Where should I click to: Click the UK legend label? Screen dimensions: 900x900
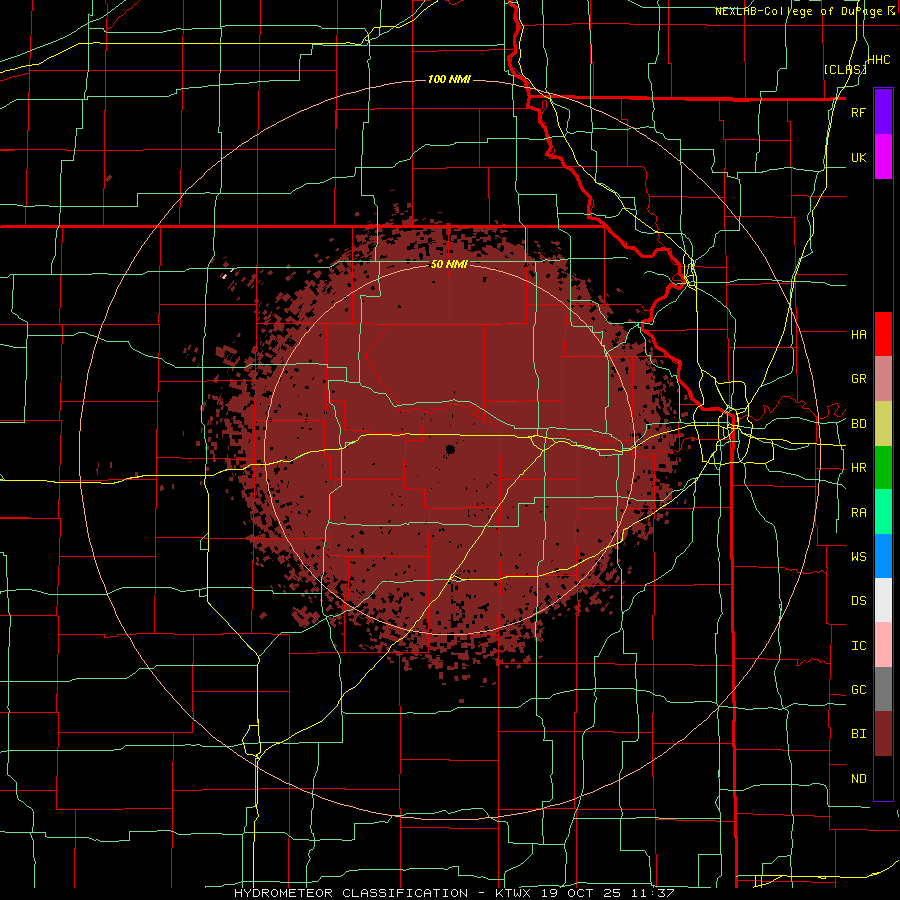pos(858,157)
